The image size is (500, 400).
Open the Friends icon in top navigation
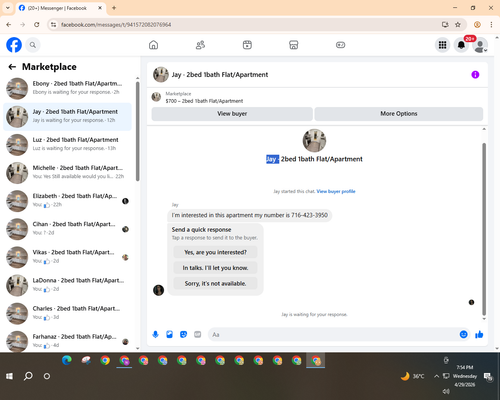point(200,45)
